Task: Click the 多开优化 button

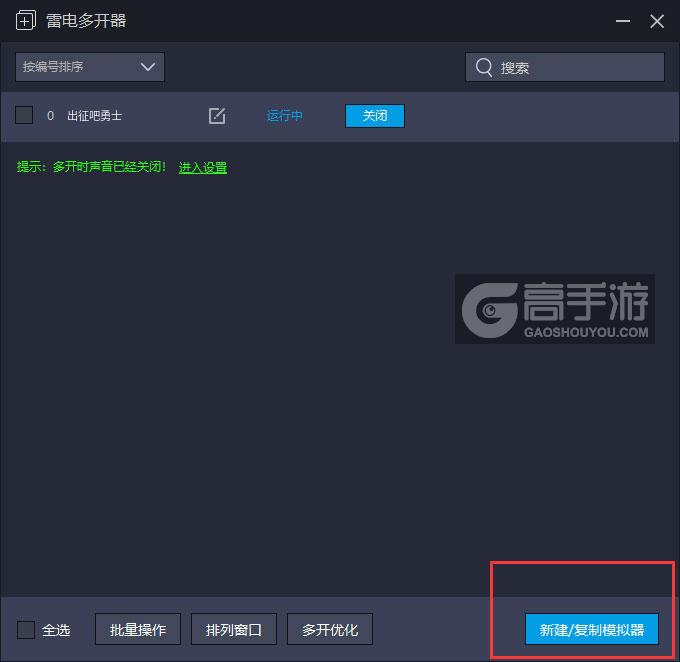Action: tap(330, 629)
